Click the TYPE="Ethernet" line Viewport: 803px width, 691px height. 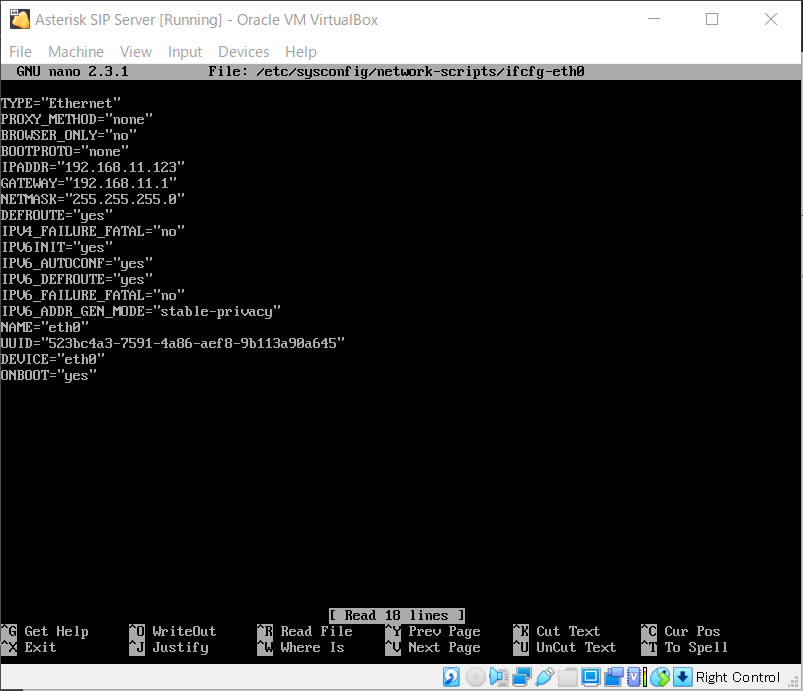60,103
